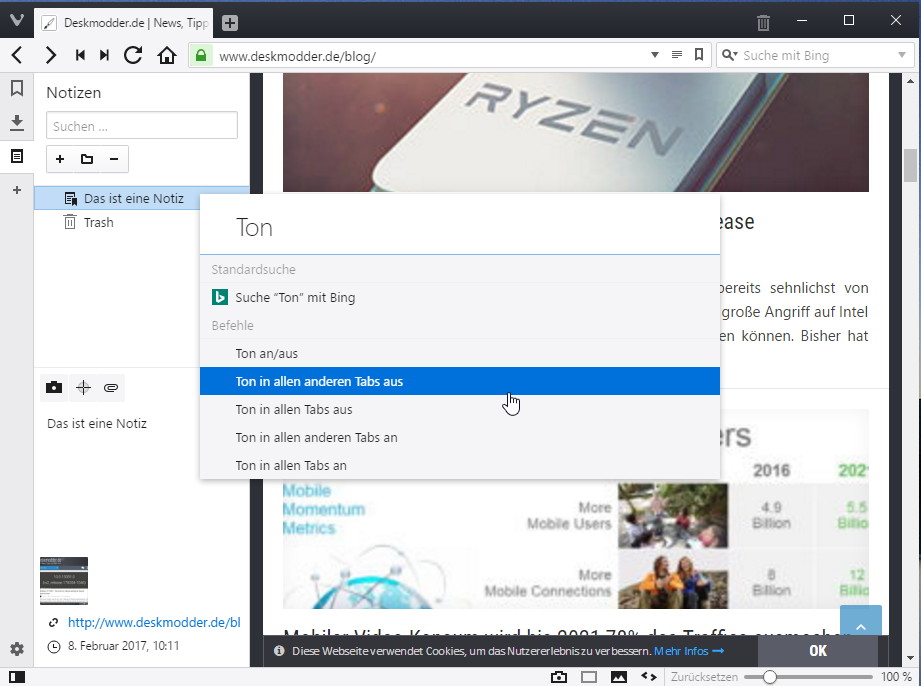View the green site security padlock
Screen dimensions: 921x686
(x=201, y=55)
